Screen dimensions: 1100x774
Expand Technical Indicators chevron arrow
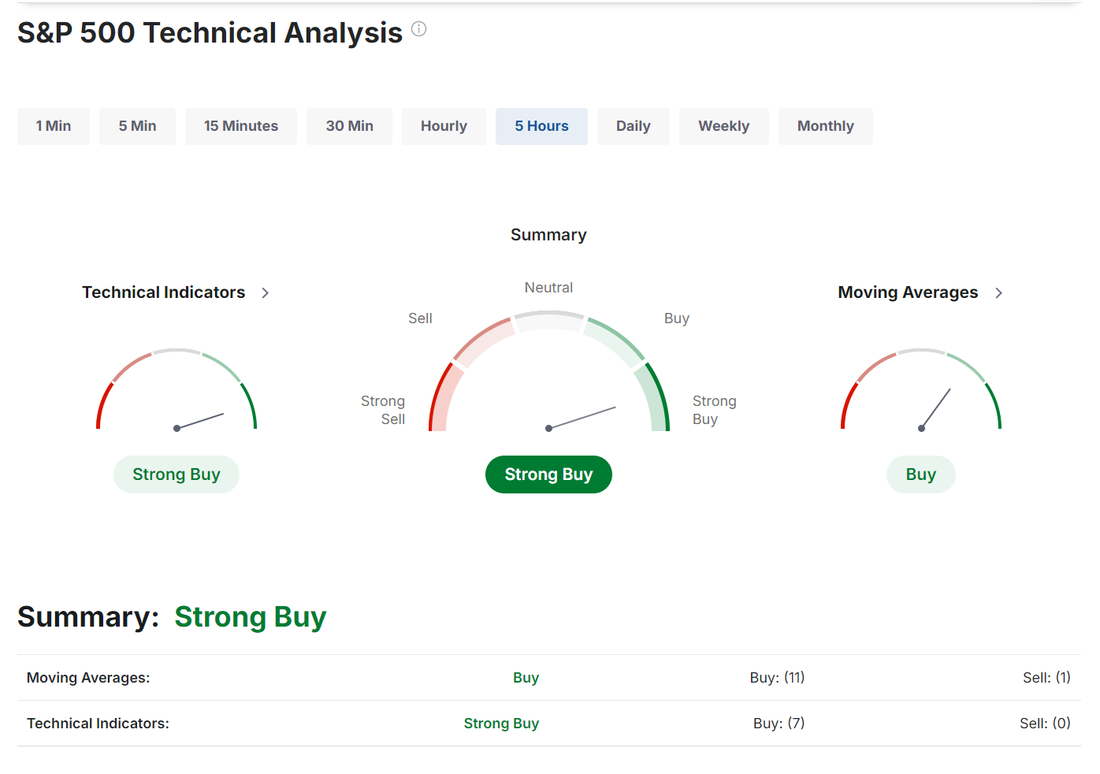tap(265, 293)
